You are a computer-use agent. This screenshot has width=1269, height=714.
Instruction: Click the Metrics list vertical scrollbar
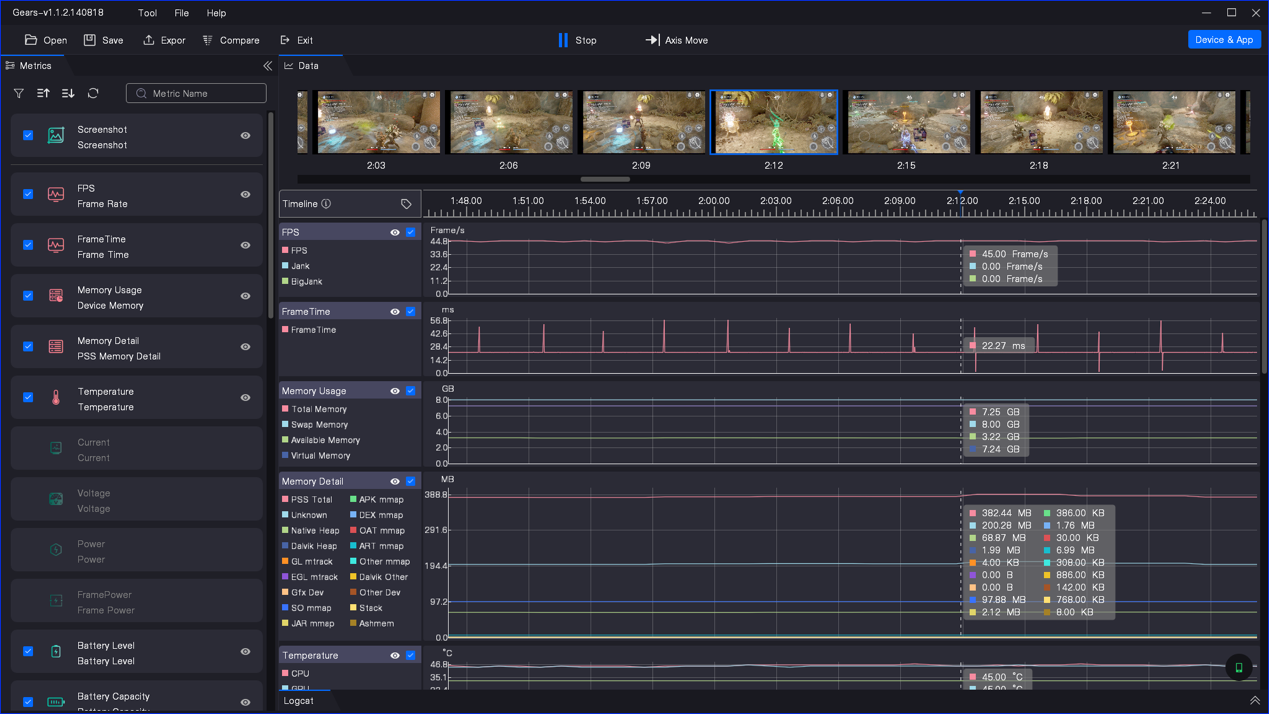(271, 215)
